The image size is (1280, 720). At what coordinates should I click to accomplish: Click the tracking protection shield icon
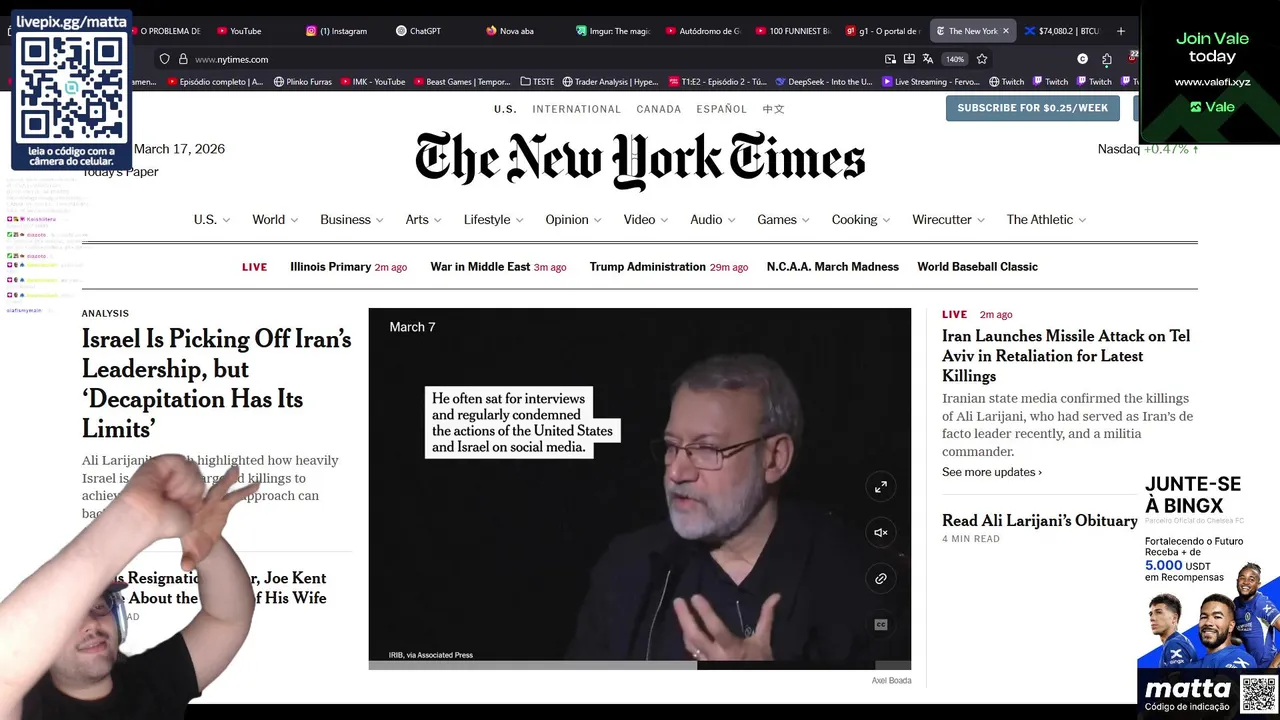(x=165, y=59)
